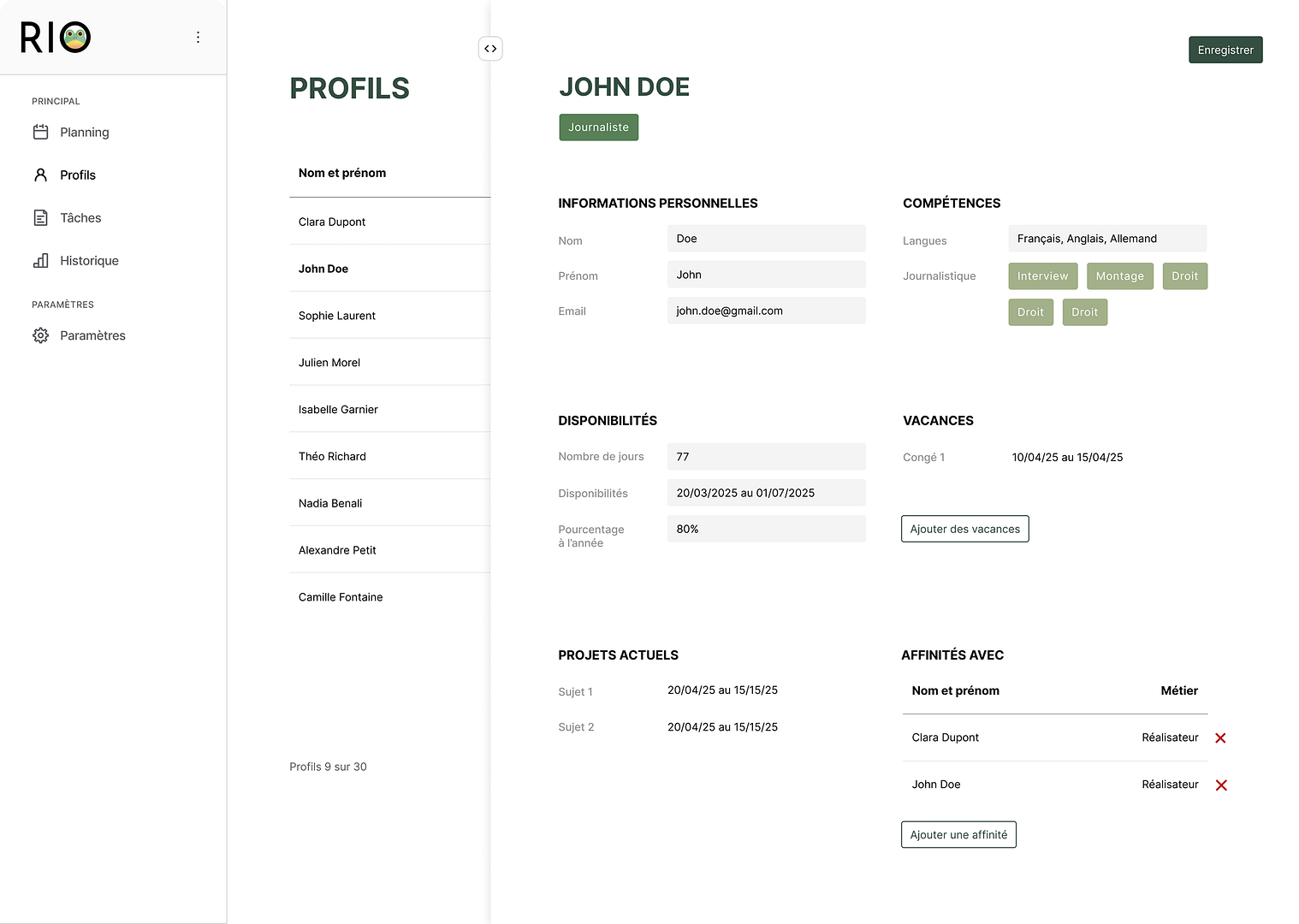Screen dimensions: 1299x924
Task: Click the Planning calendar icon
Action: point(40,132)
